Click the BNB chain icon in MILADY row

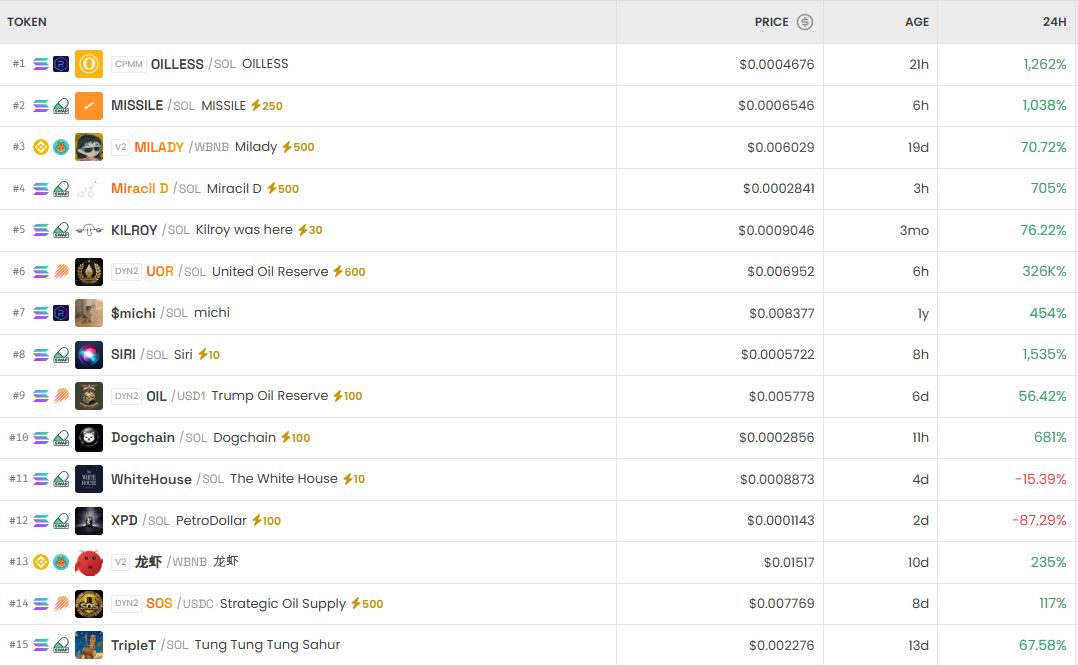pos(41,147)
